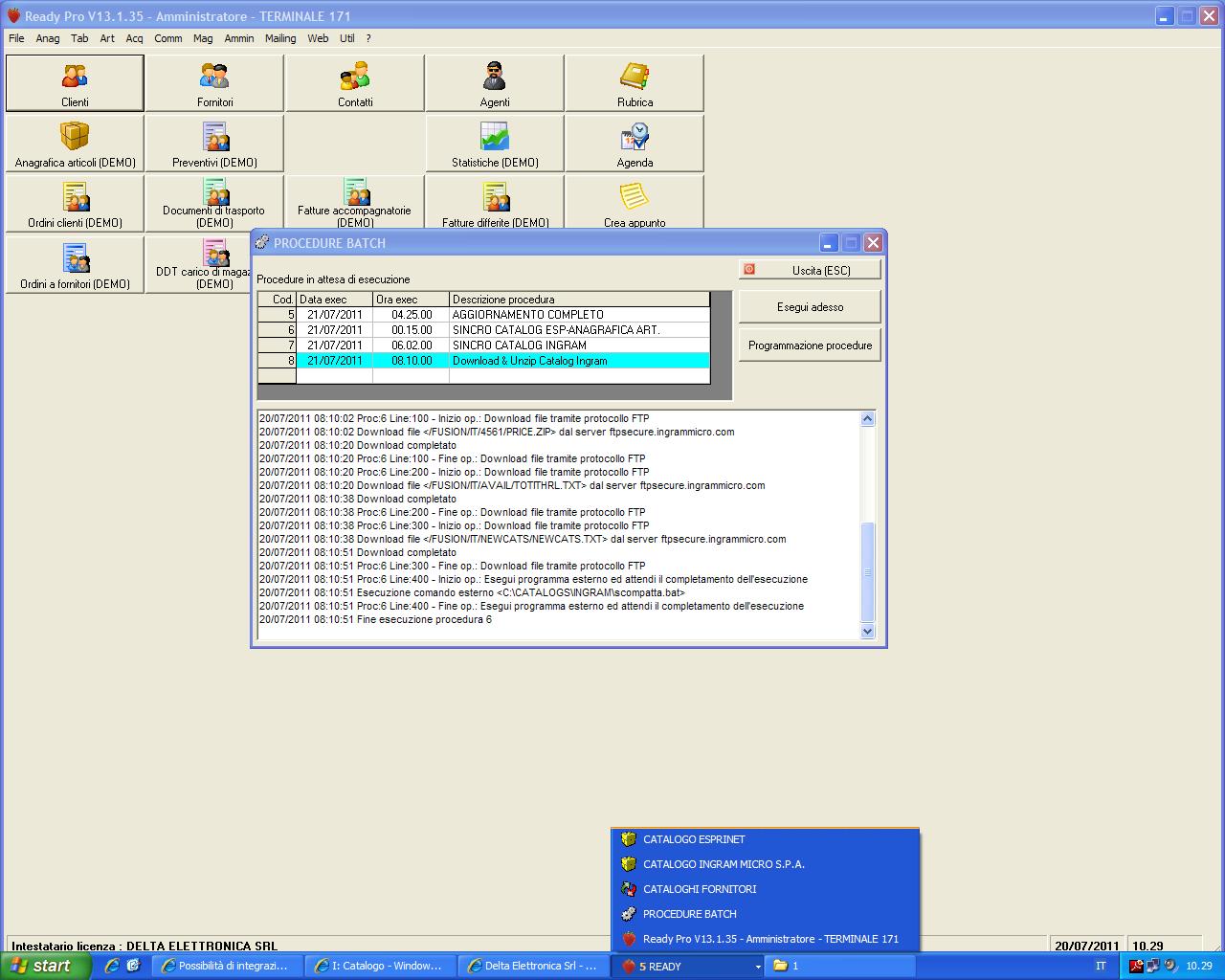Viewport: 1225px width, 980px height.
Task: Select Download & Unzip Catalog Ingram row
Action: click(x=484, y=361)
